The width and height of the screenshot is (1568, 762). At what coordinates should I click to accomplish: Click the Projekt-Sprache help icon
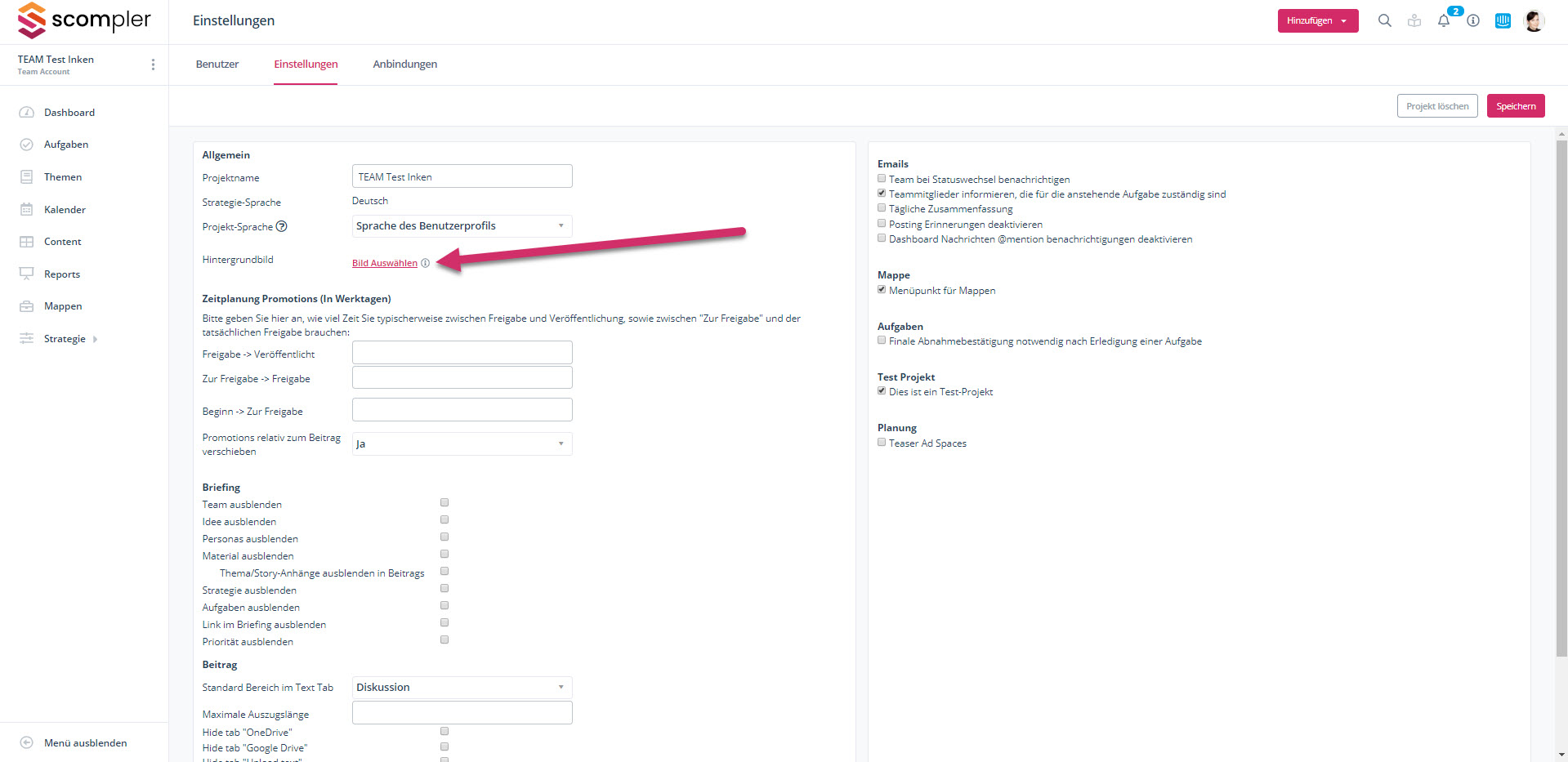[x=282, y=226]
